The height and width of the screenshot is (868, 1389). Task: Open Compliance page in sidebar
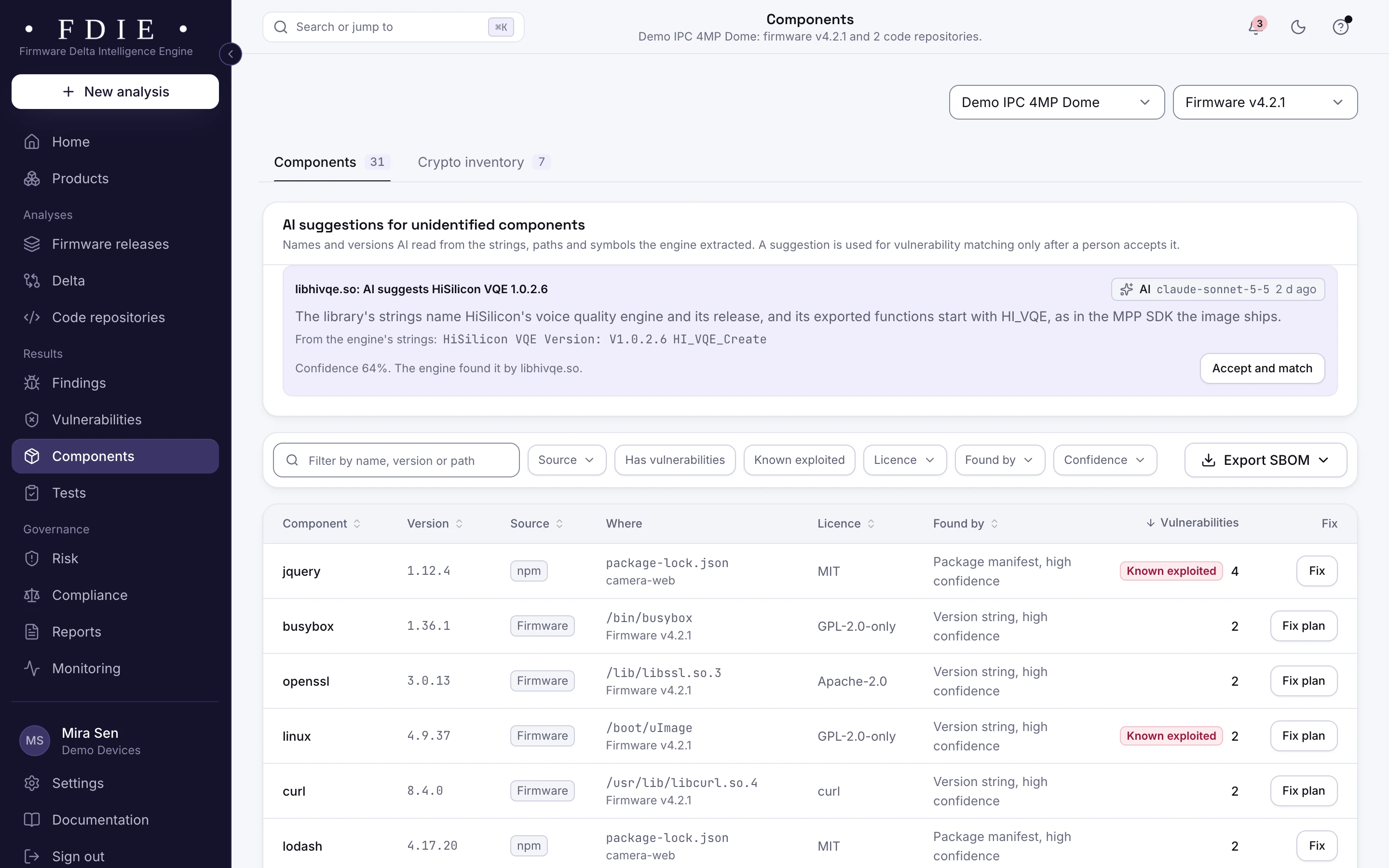[115, 596]
